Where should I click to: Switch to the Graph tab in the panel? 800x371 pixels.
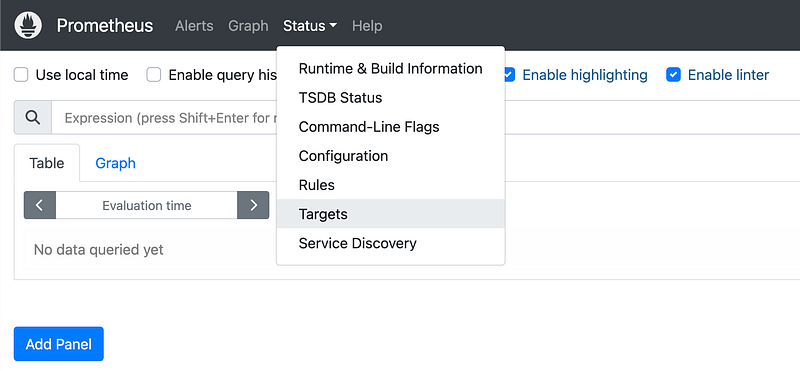click(x=115, y=163)
